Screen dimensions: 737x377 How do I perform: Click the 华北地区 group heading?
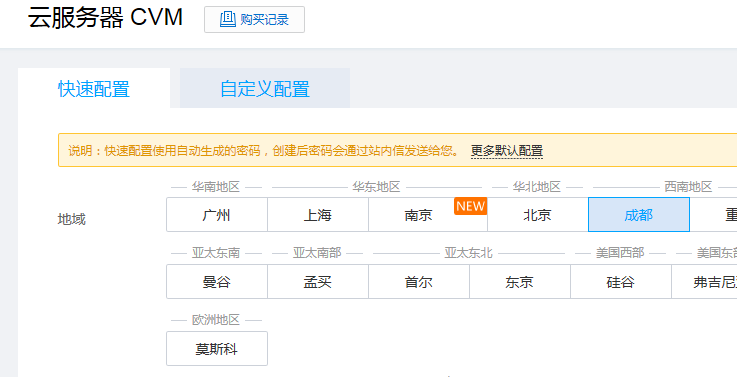[537, 187]
